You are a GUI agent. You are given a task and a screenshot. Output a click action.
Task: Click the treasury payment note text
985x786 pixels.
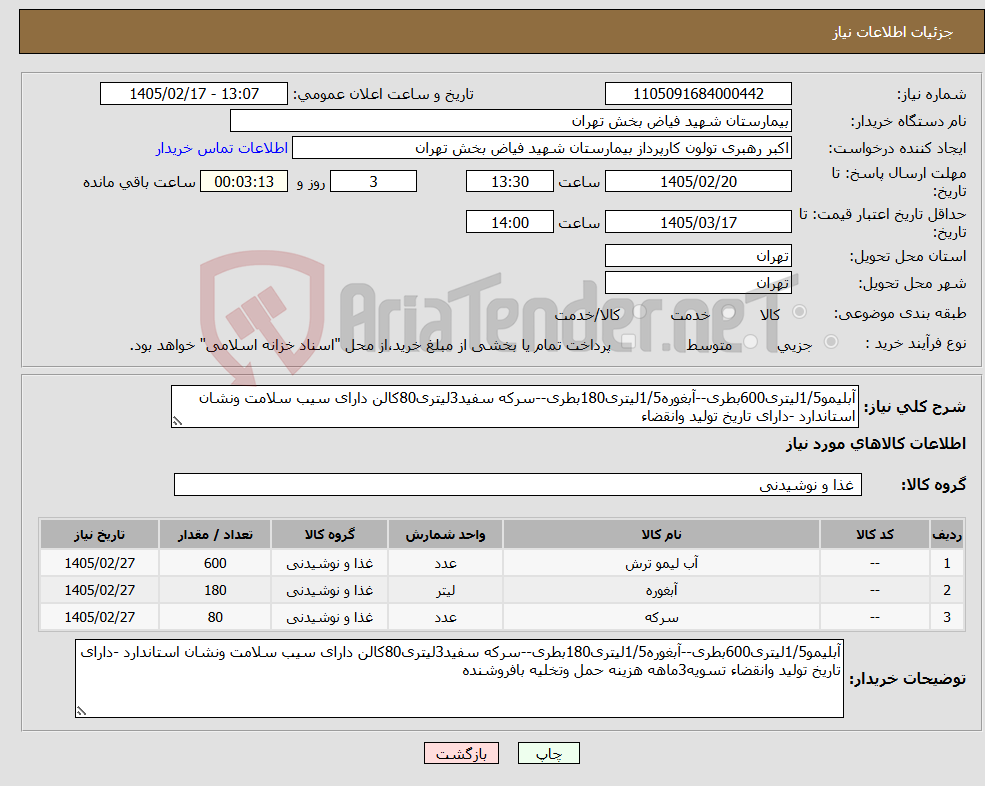[x=370, y=345]
